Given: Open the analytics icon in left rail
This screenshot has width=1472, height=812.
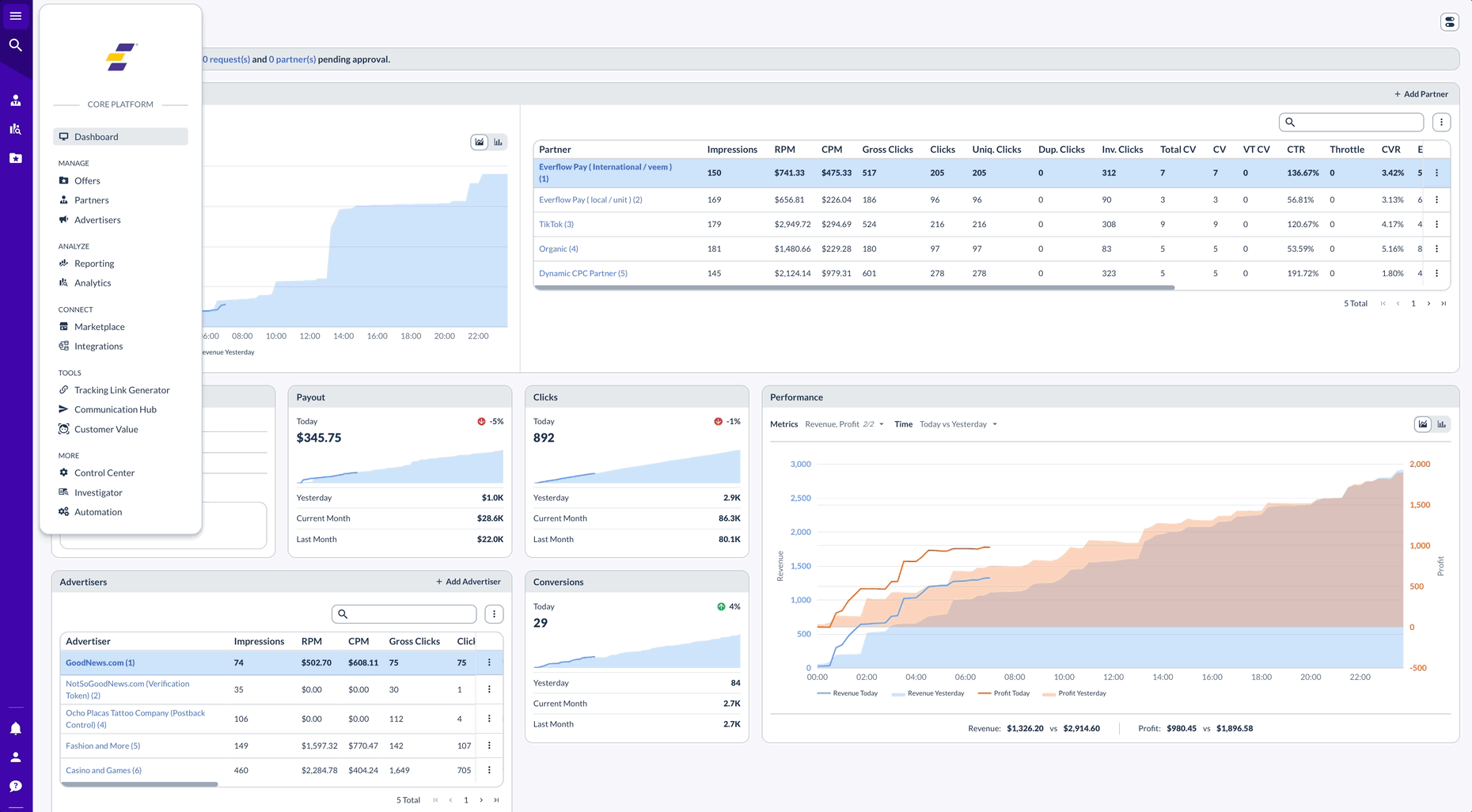Looking at the screenshot, I should coord(16,129).
